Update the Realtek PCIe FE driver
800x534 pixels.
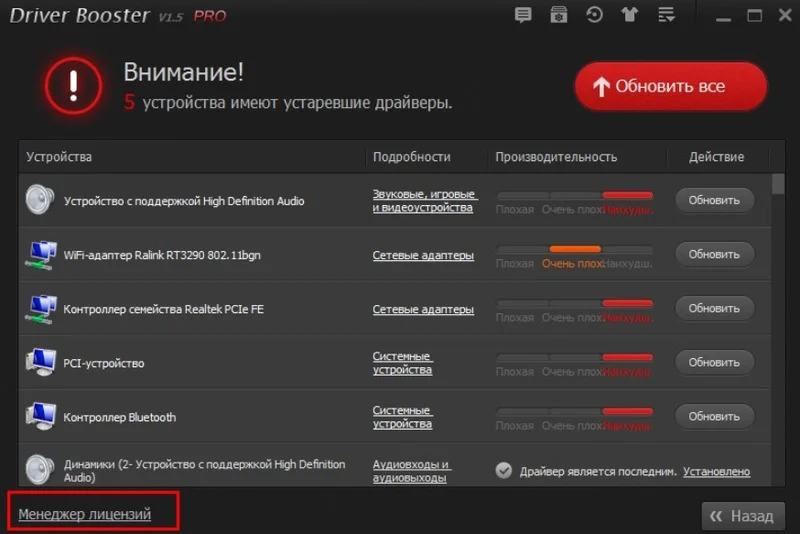tap(714, 309)
